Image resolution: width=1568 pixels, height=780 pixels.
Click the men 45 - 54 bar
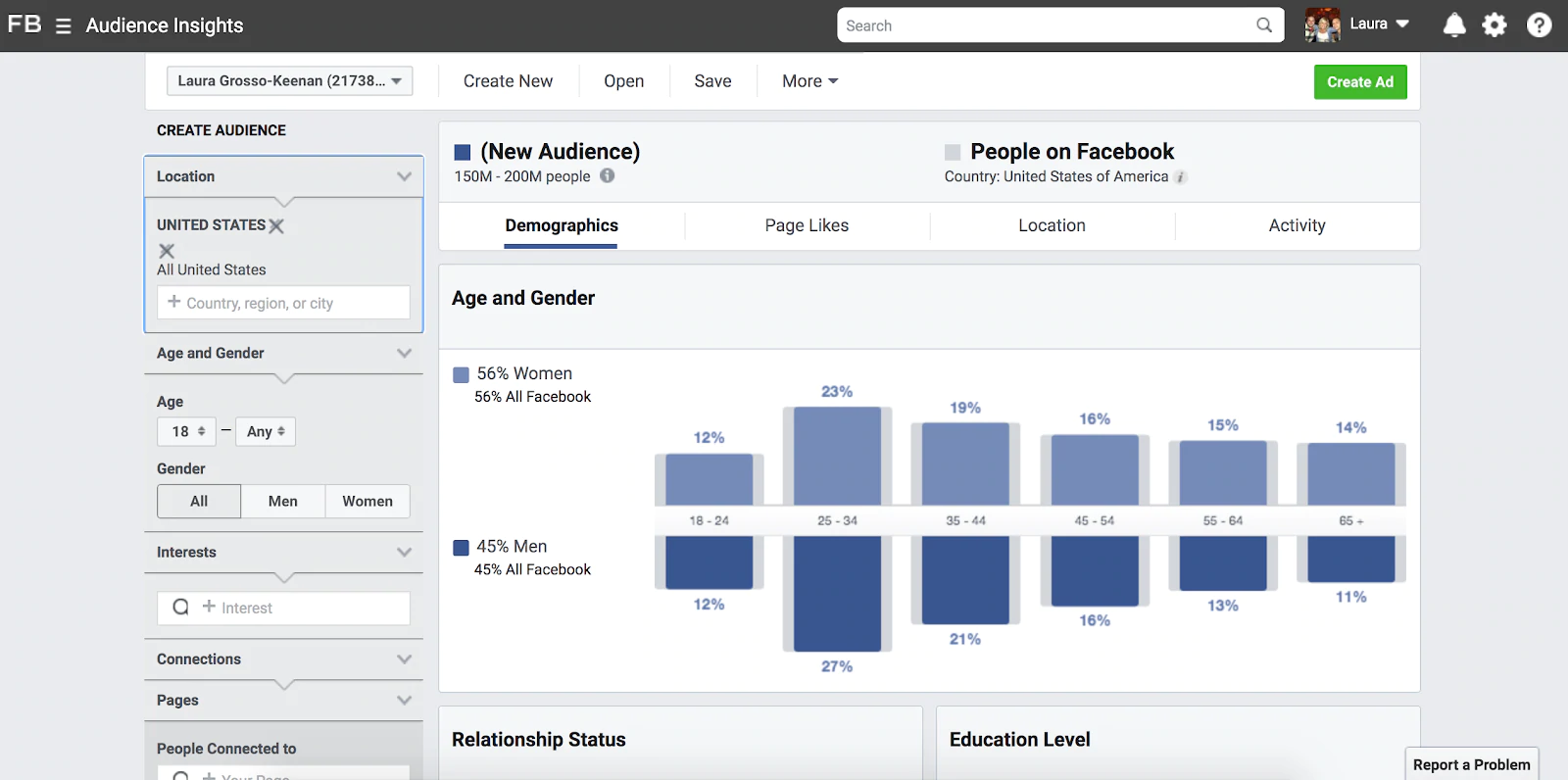click(x=1095, y=571)
